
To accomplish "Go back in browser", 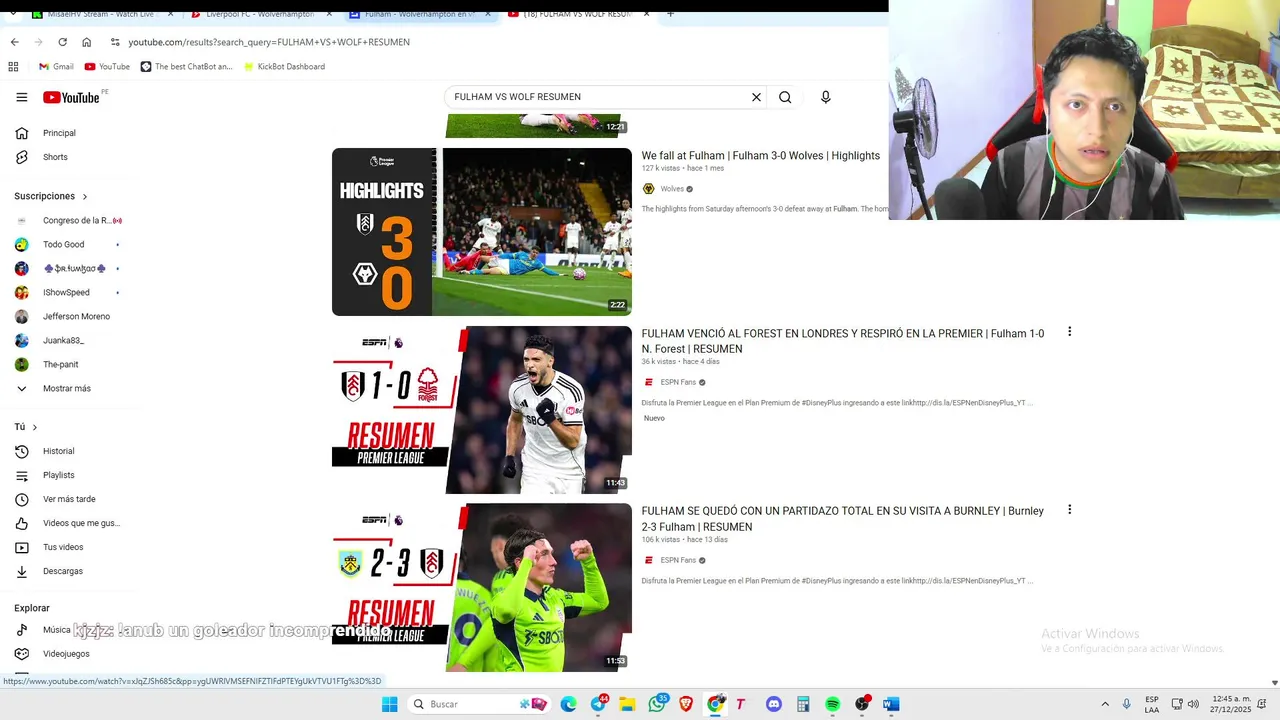I will tap(14, 42).
